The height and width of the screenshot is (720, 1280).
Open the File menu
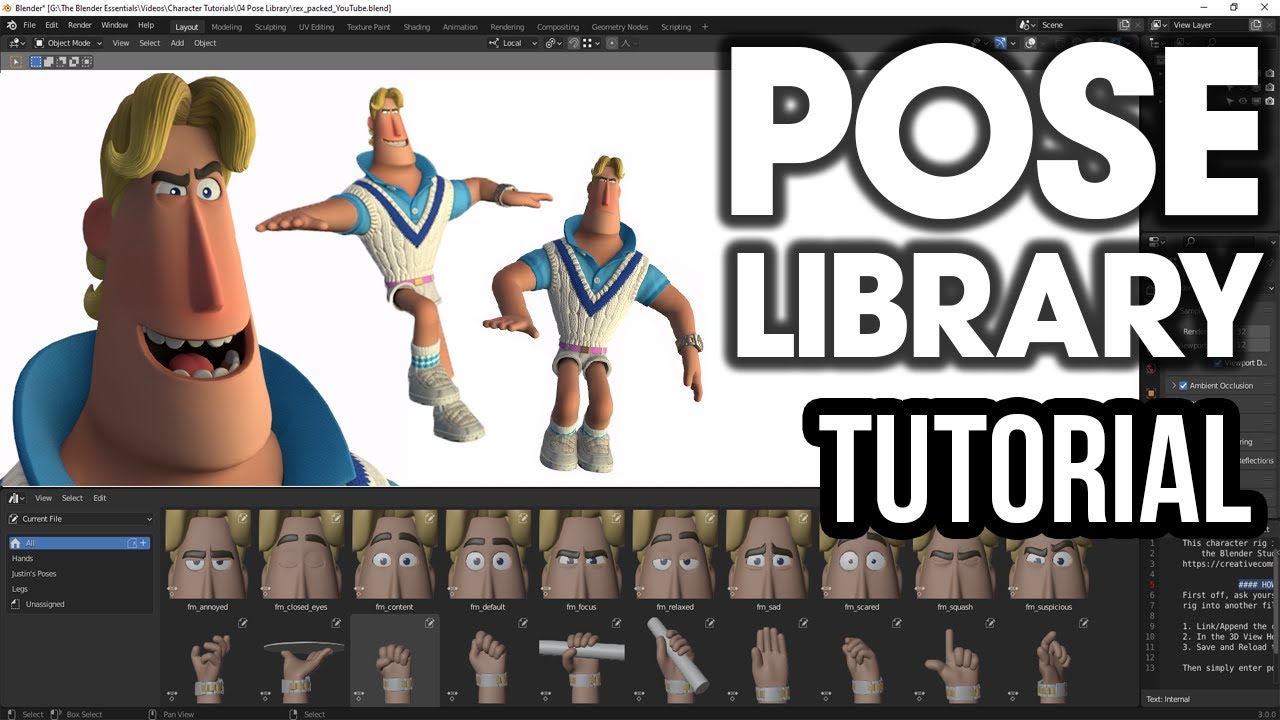tap(29, 25)
